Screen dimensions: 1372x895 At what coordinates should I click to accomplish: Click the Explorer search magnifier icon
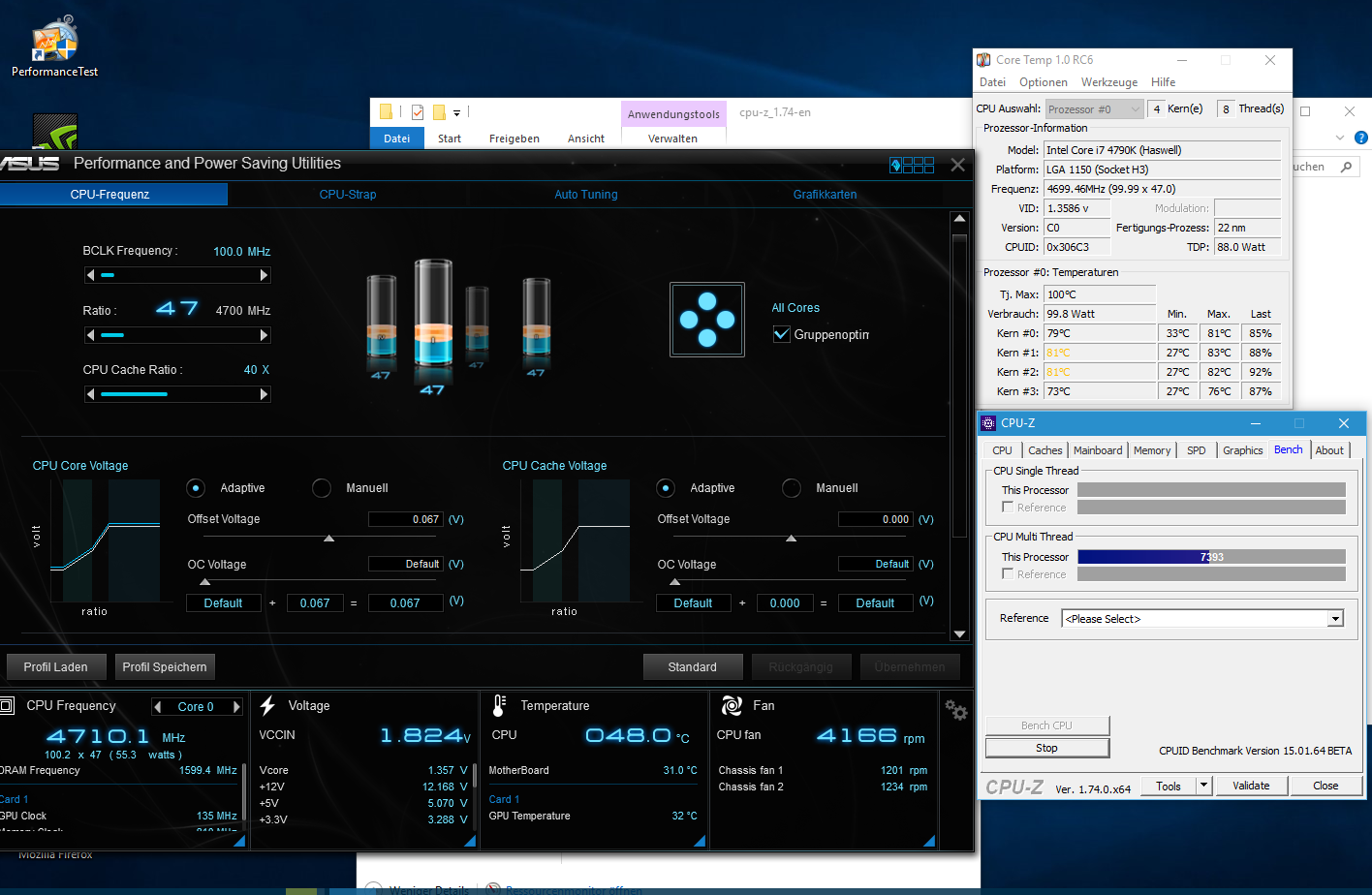pos(1346,168)
